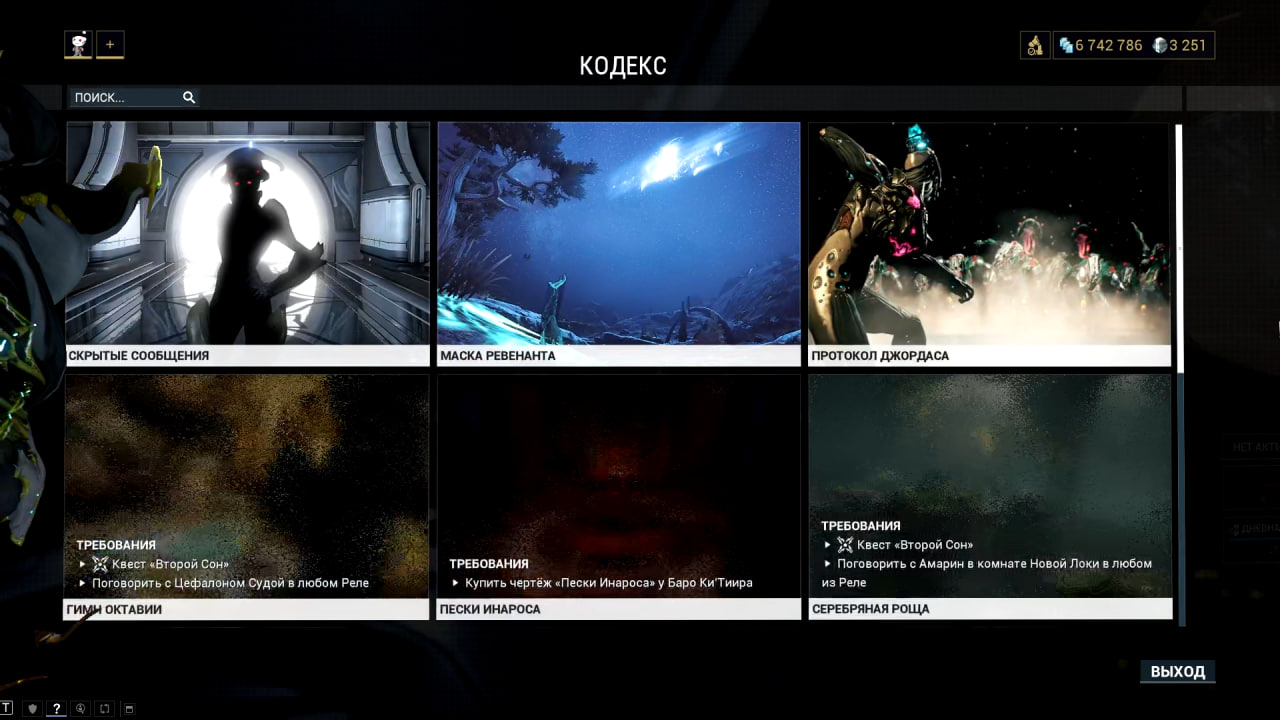Click 'Поговорить с Амарин' requirement line
This screenshot has width=1280, height=720.
tap(987, 573)
